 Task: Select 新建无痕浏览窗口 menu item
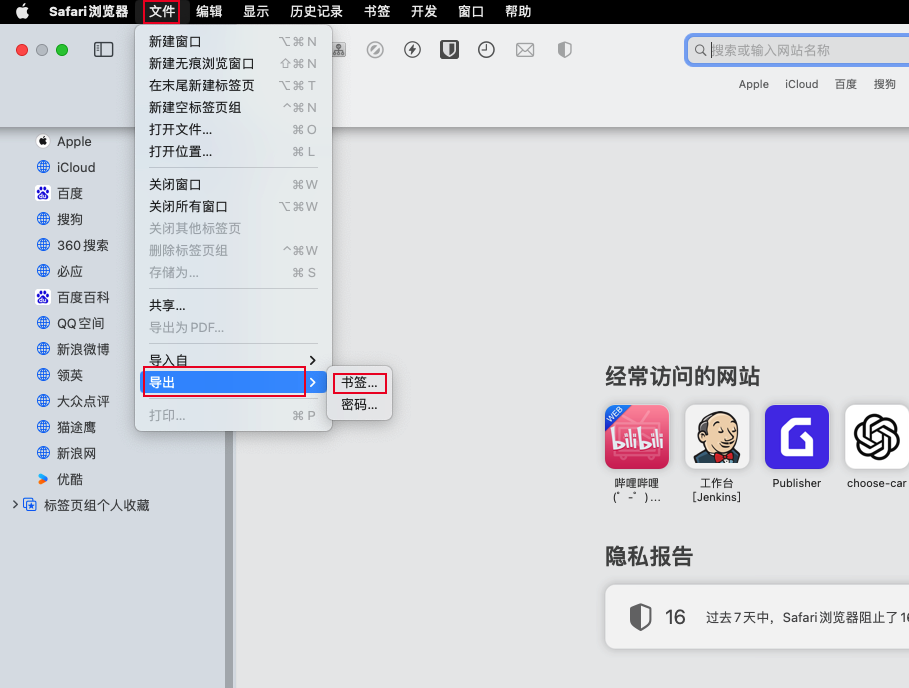201,63
